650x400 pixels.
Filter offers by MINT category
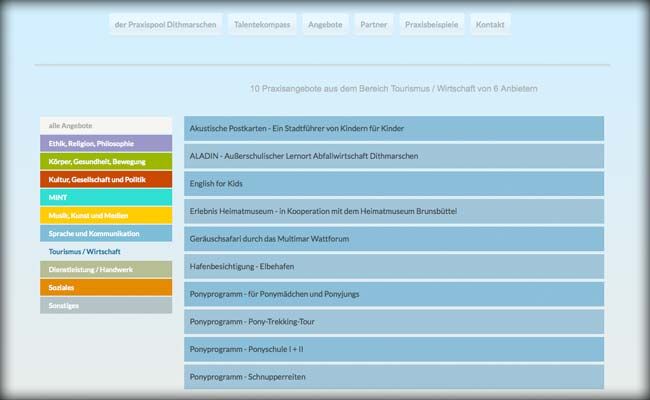click(x=106, y=198)
